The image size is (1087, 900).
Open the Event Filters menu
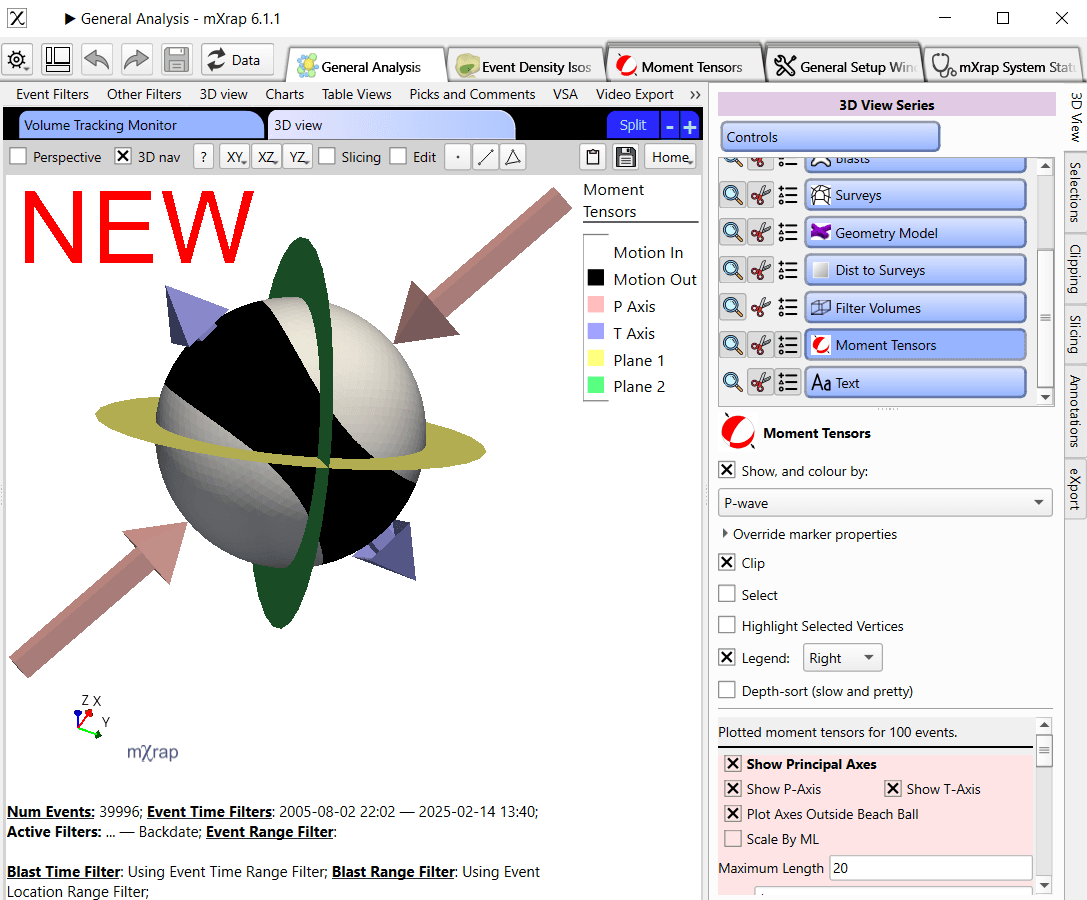click(52, 94)
